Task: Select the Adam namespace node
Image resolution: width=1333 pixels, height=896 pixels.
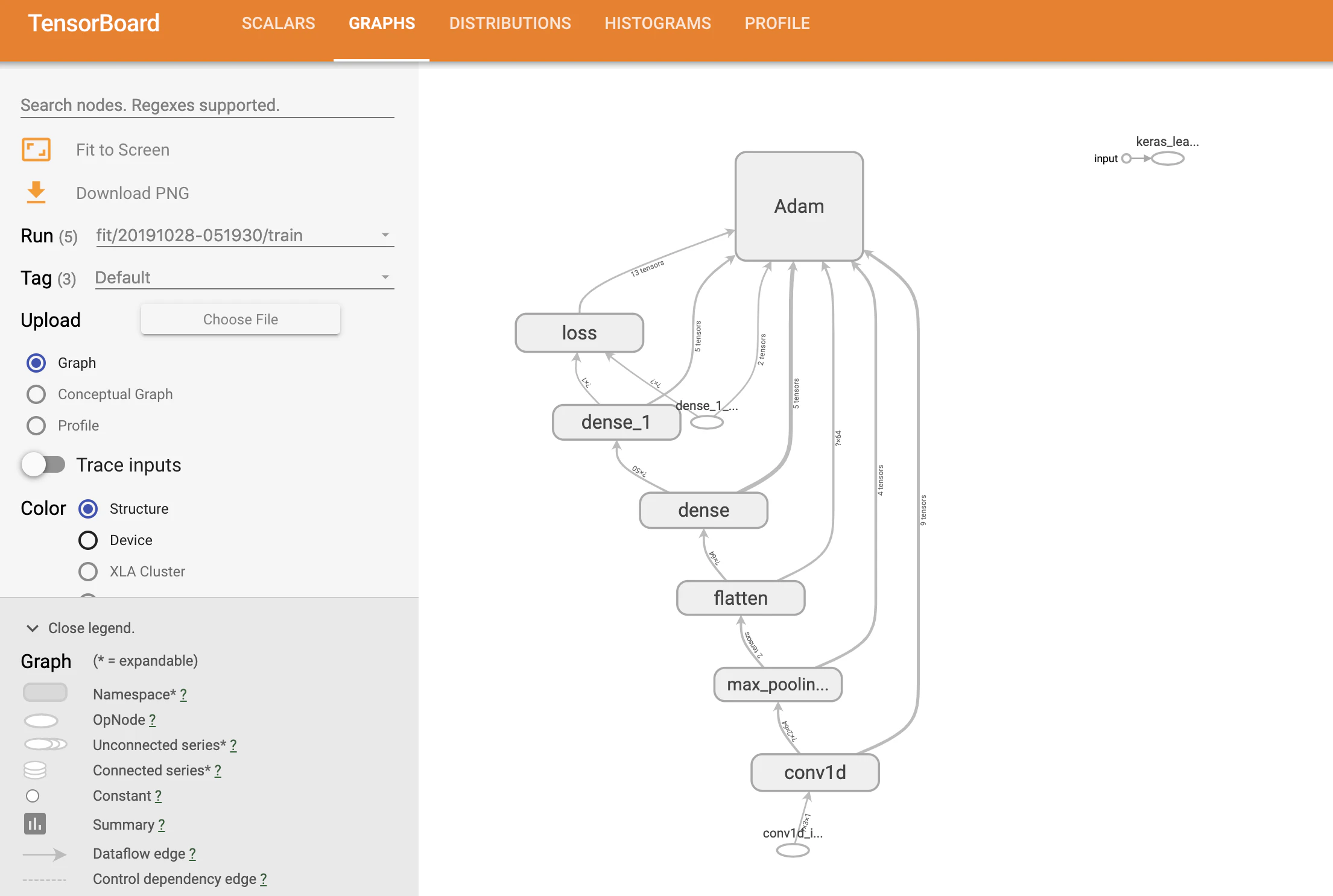Action: [799, 206]
